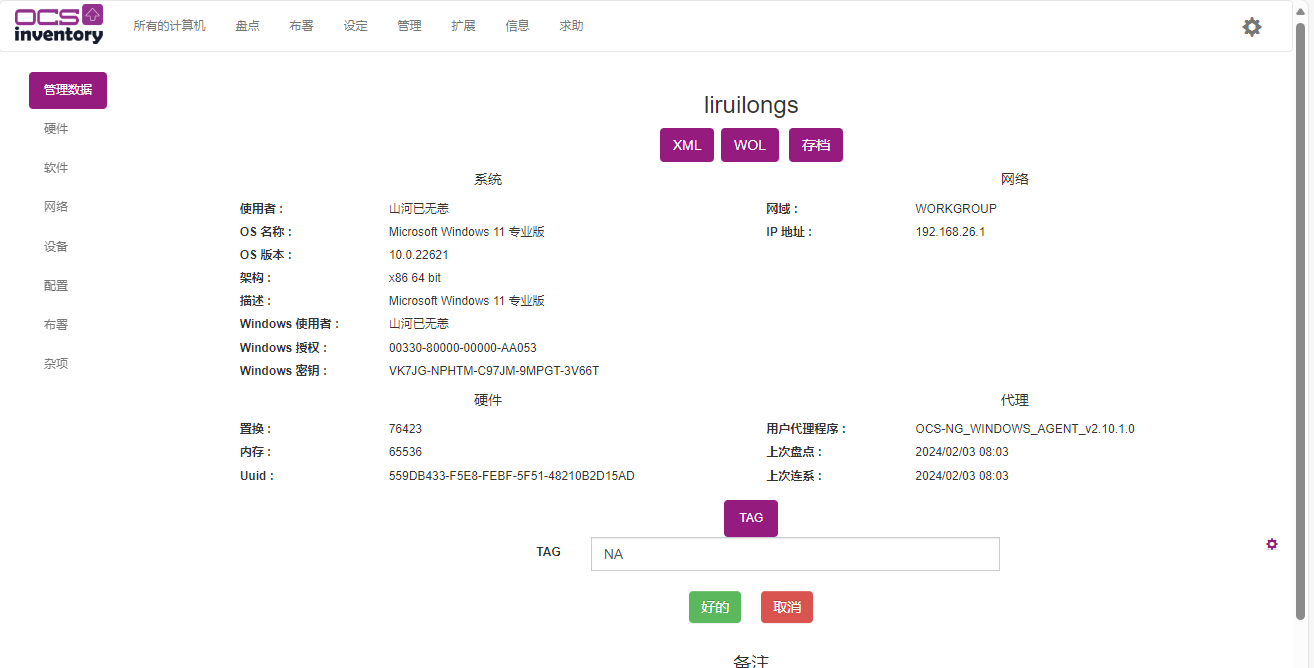Click the domain value WORKGROUP
The image size is (1314, 668).
[956, 209]
